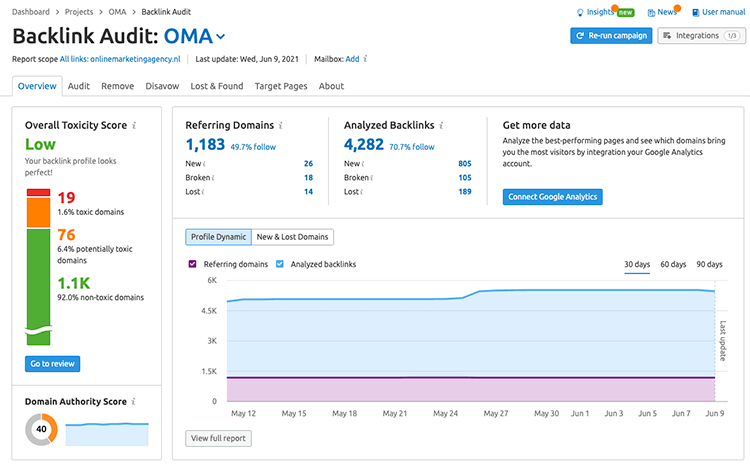The width and height of the screenshot is (750, 464).
Task: Click Referring Domains total 1,183
Action: [x=205, y=144]
